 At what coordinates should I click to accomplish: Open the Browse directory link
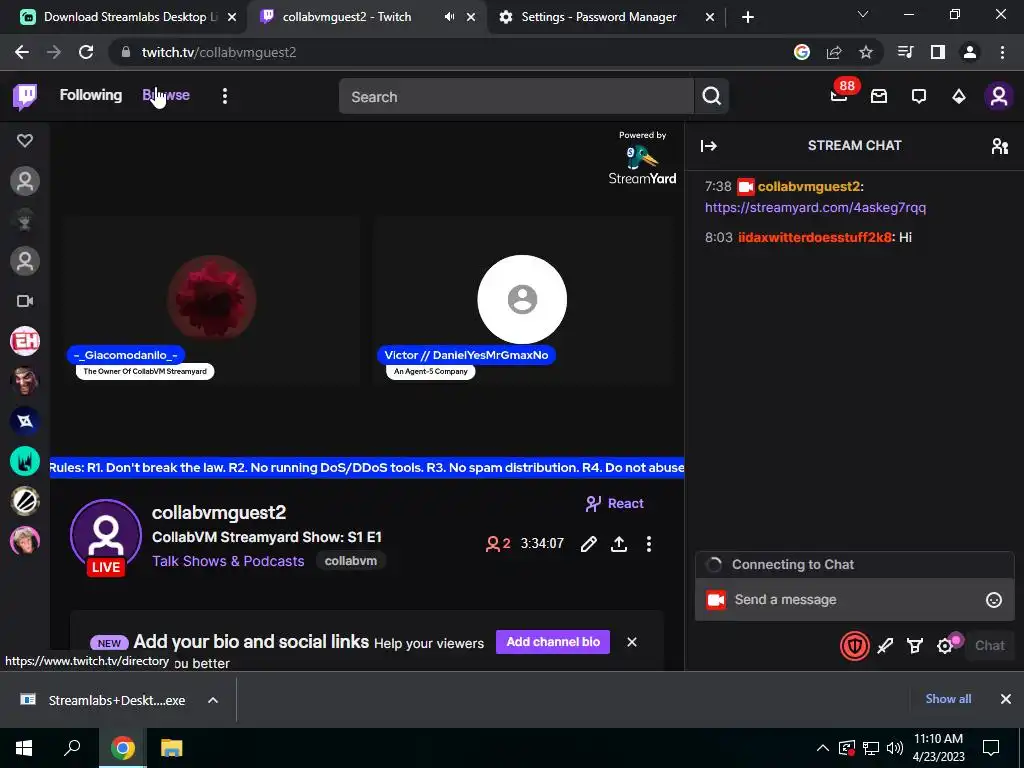point(166,95)
